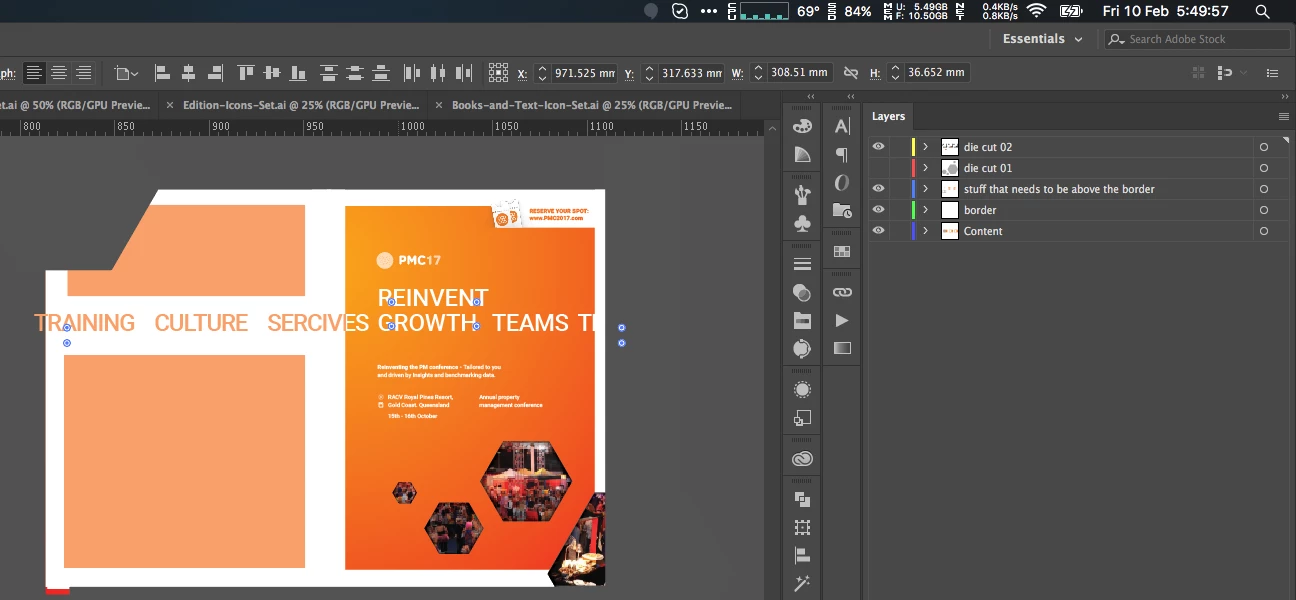Open the Magic Wand panel icon
This screenshot has width=1296, height=600.
802,583
